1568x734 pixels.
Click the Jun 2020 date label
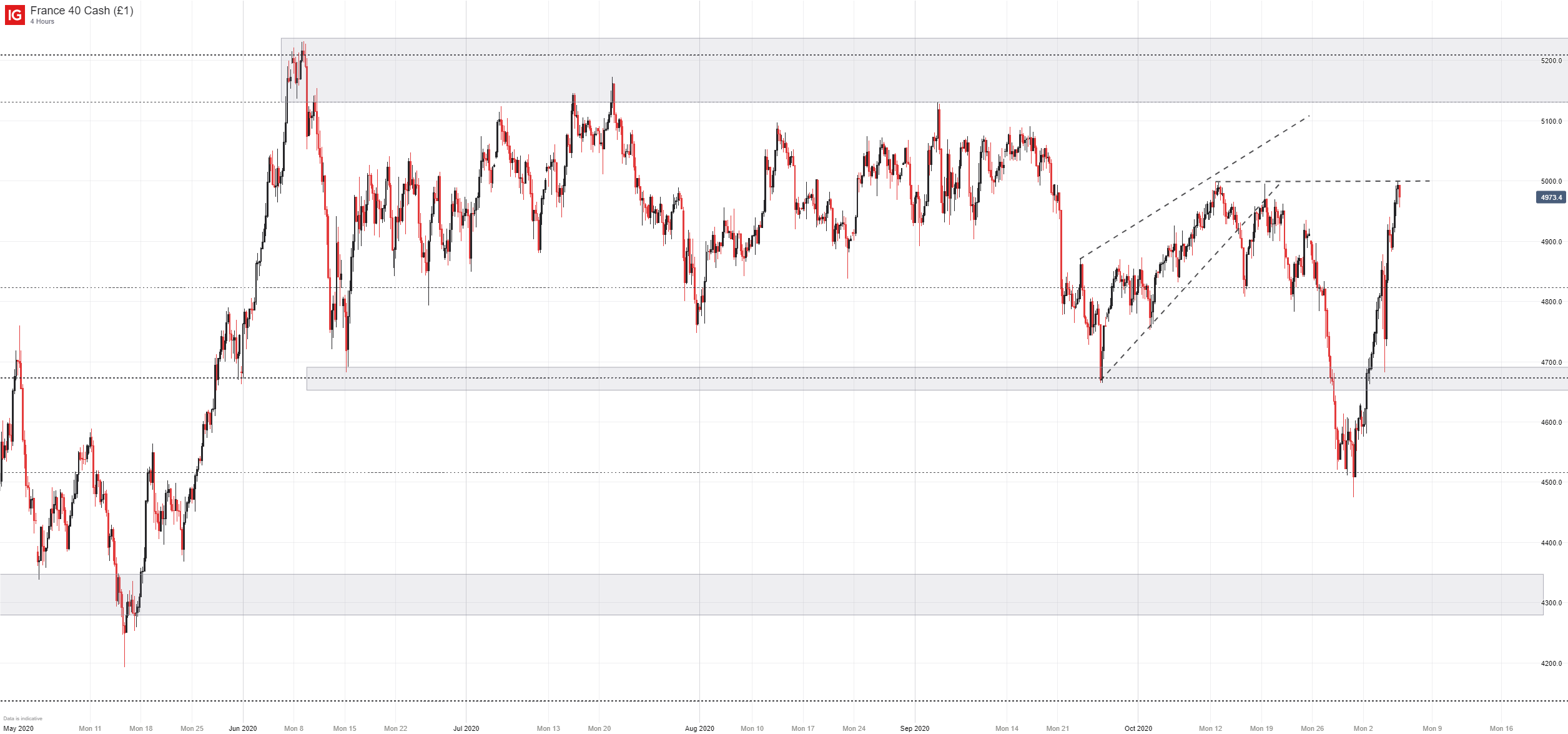coord(243,728)
